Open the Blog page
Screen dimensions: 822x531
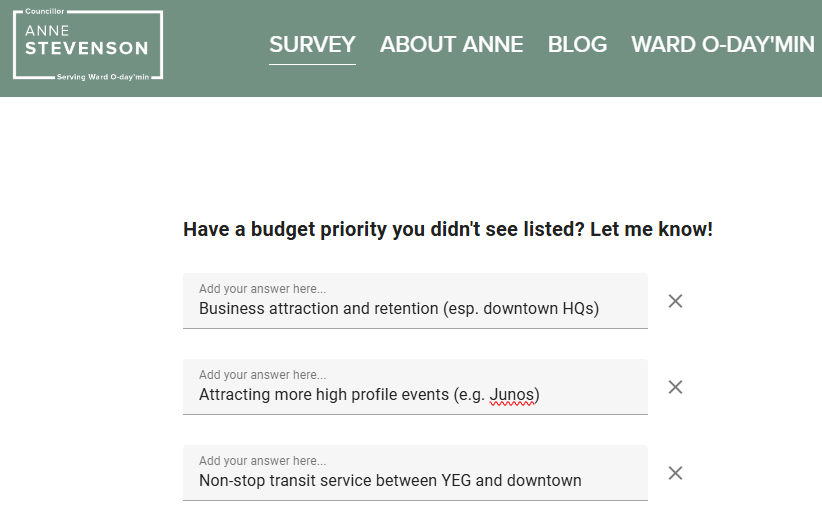coord(577,45)
